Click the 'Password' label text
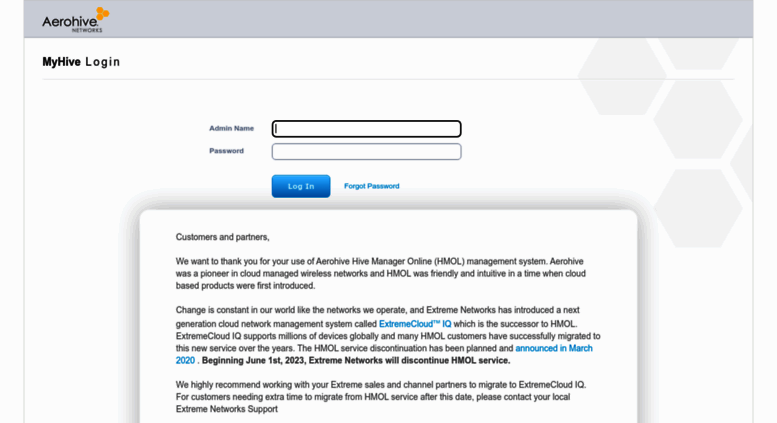Screen dimensions: 777x423 tap(226, 151)
